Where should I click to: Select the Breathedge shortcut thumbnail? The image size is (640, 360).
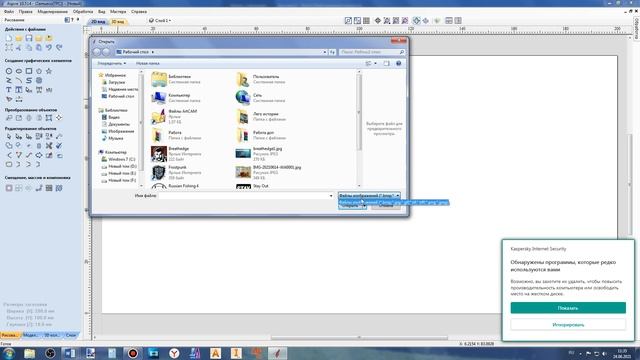159,154
